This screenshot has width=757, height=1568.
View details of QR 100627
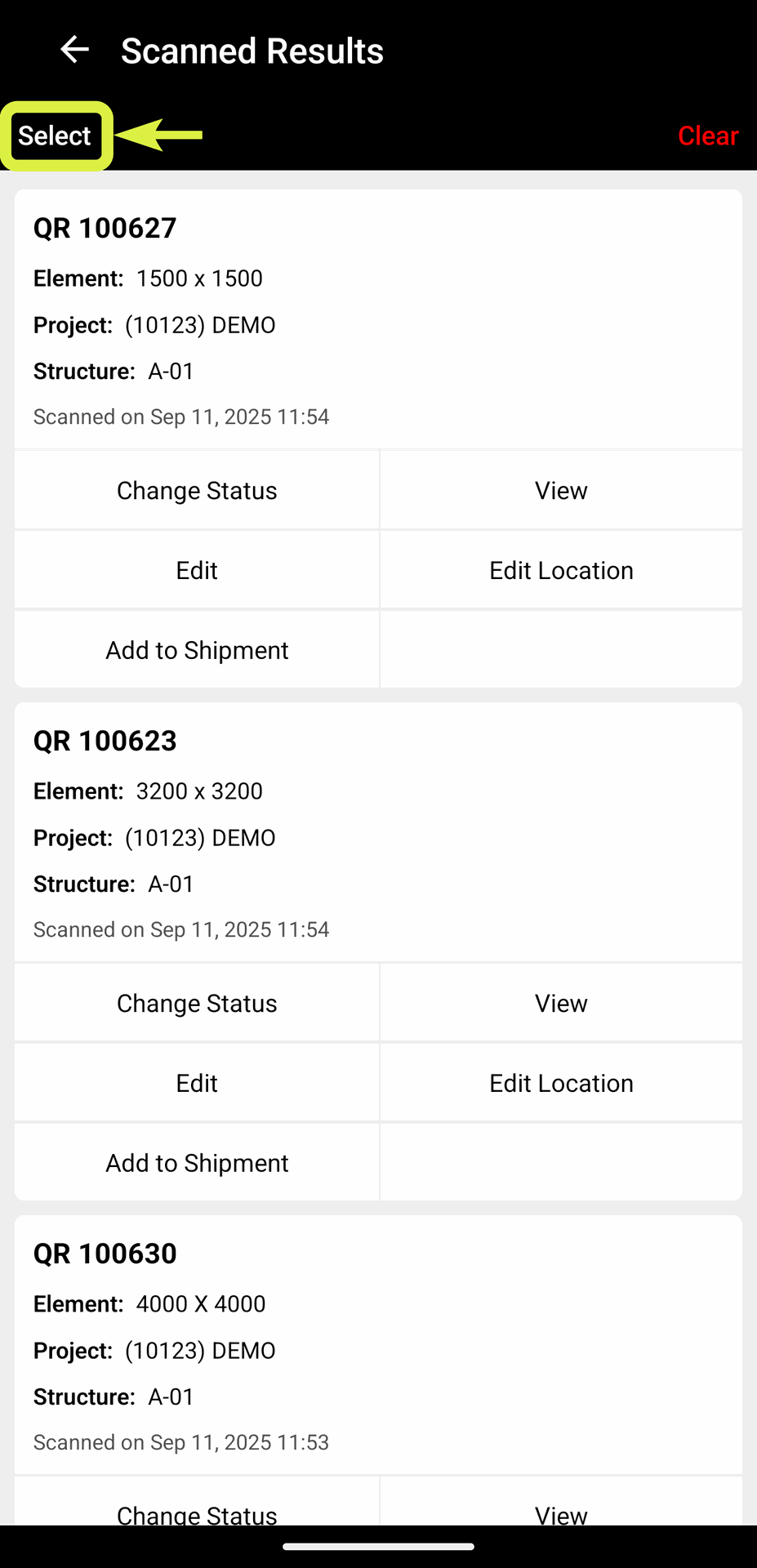pyautogui.click(x=561, y=490)
